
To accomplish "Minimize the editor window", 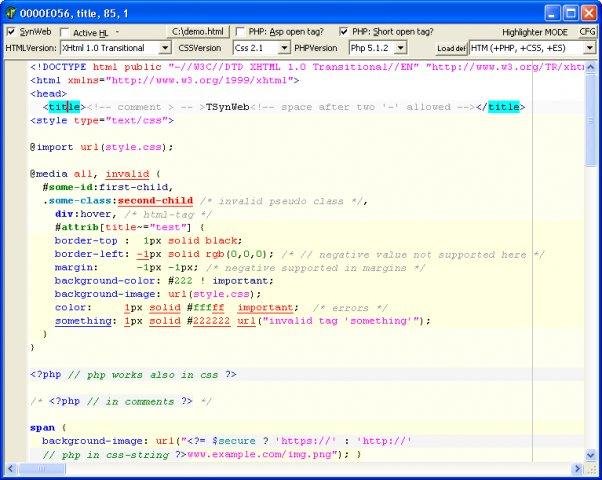I will (x=552, y=13).
